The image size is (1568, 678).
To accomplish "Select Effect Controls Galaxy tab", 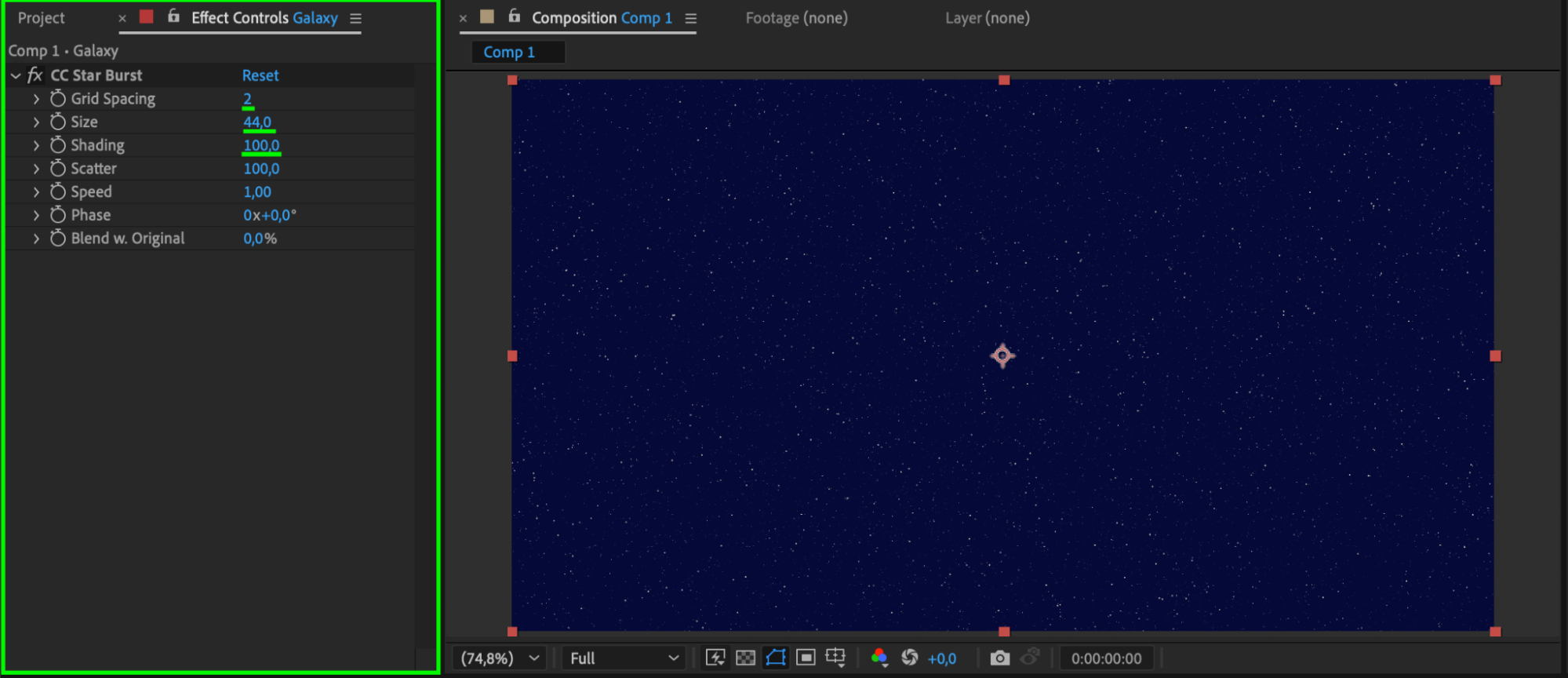I will (x=264, y=18).
